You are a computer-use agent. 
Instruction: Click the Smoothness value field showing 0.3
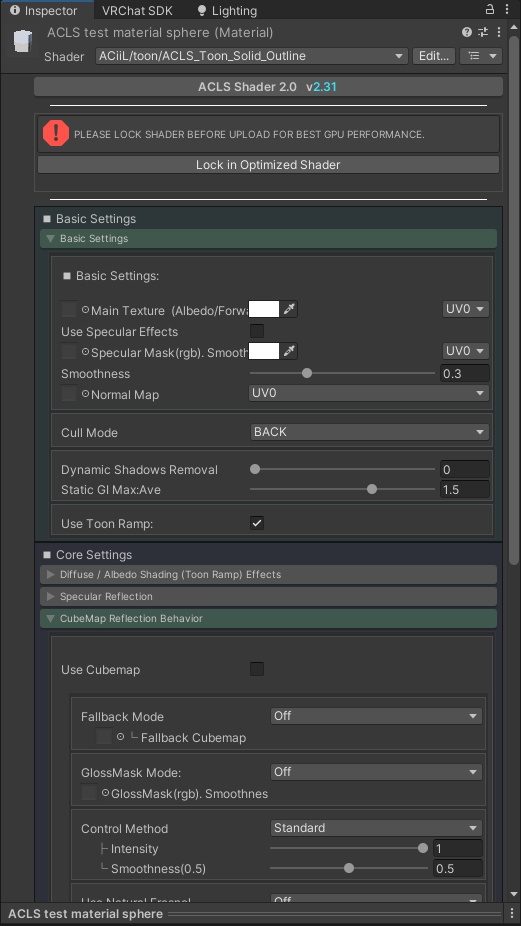coord(465,373)
